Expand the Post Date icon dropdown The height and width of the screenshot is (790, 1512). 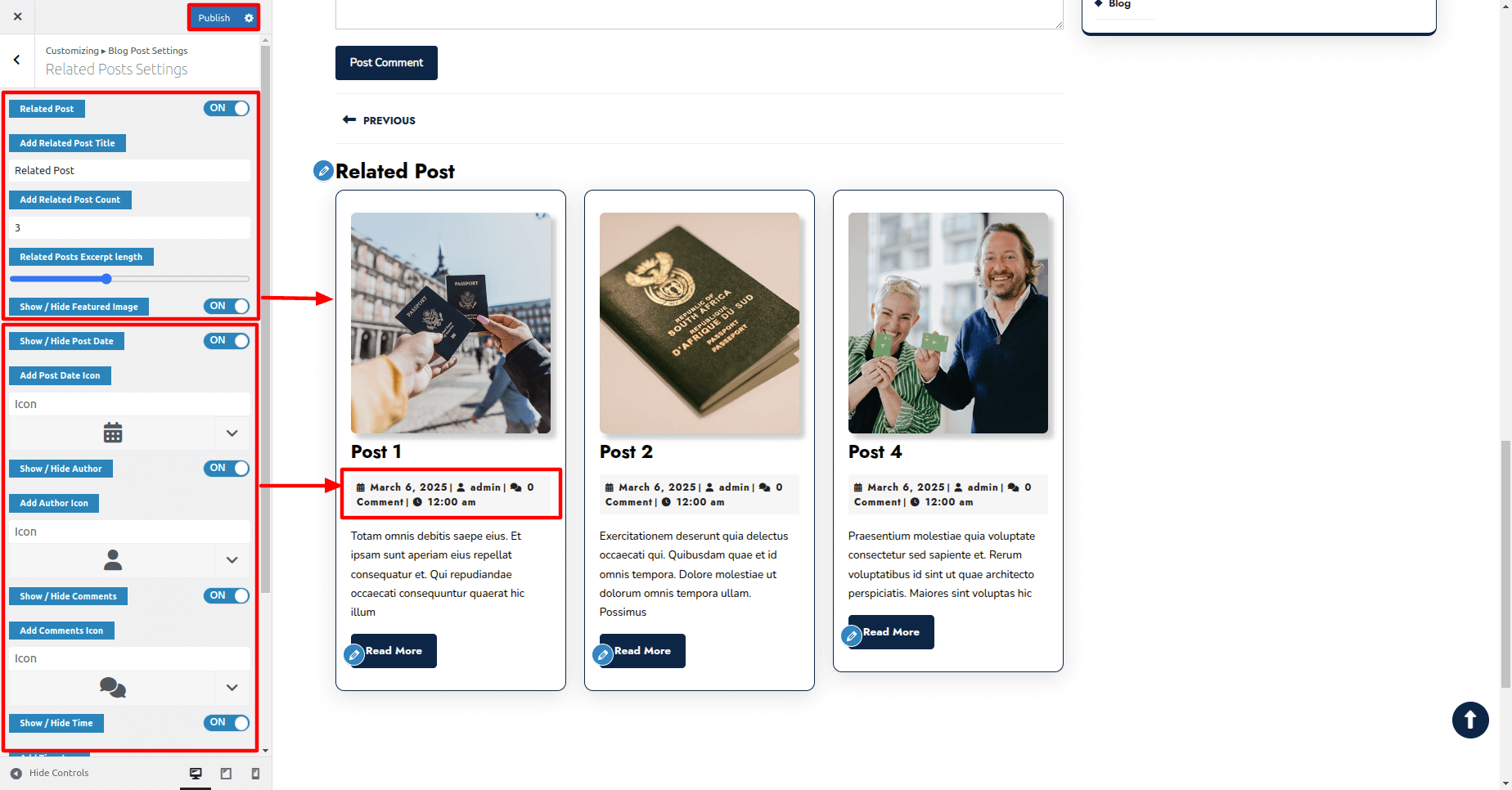(232, 433)
